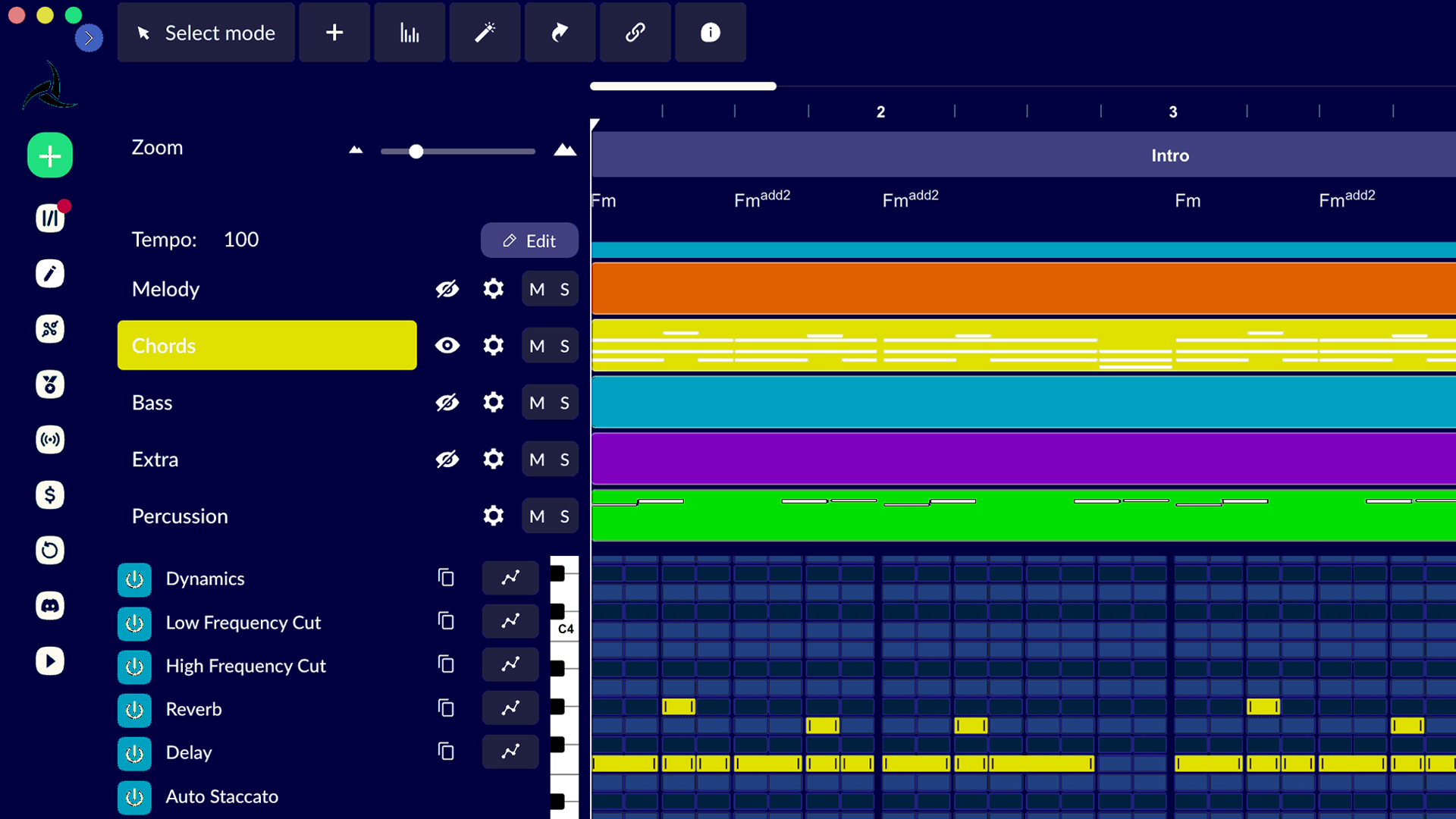The height and width of the screenshot is (819, 1456).
Task: Solo the Chords track
Action: [565, 346]
